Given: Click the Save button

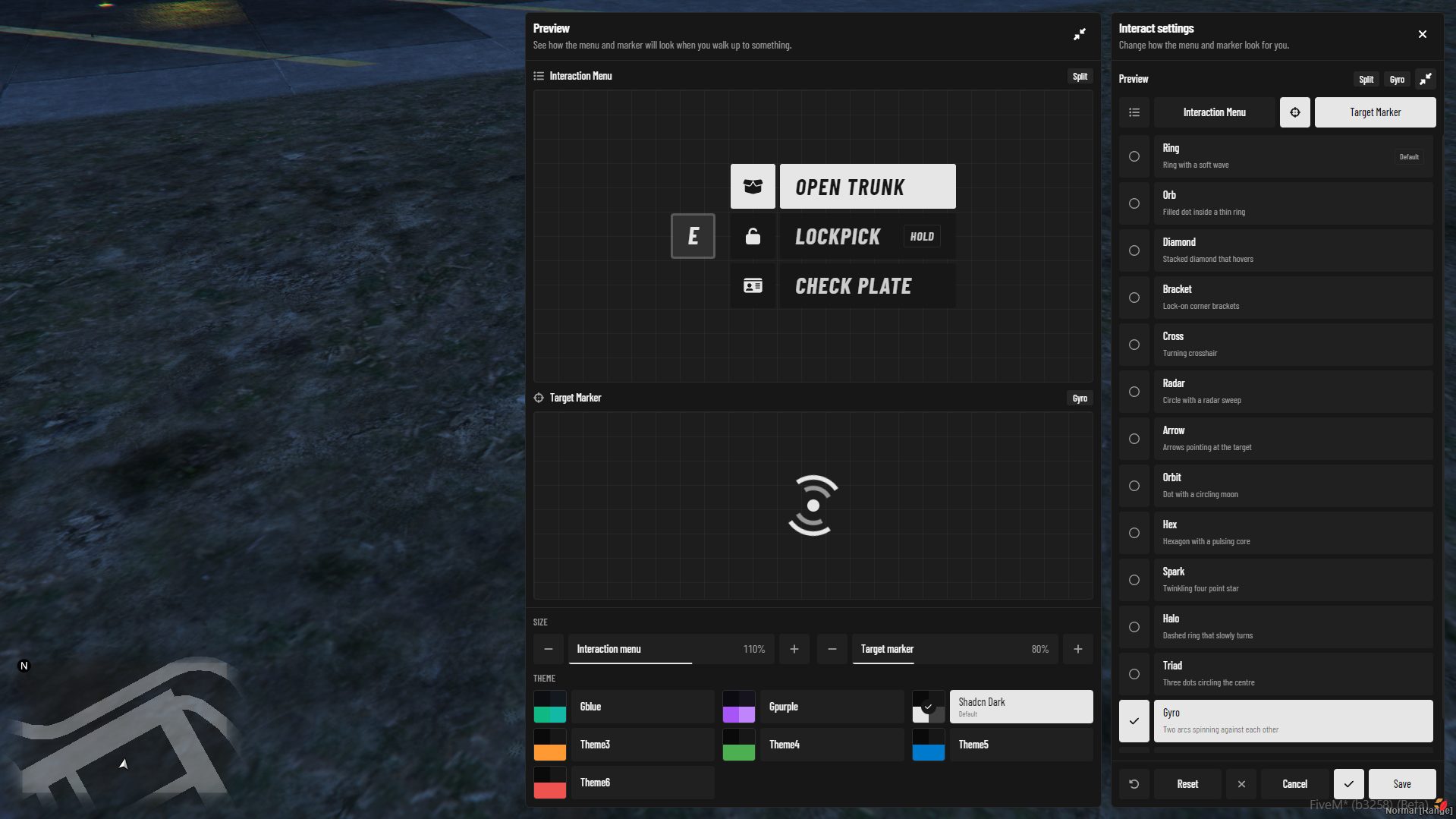Looking at the screenshot, I should pyautogui.click(x=1402, y=784).
